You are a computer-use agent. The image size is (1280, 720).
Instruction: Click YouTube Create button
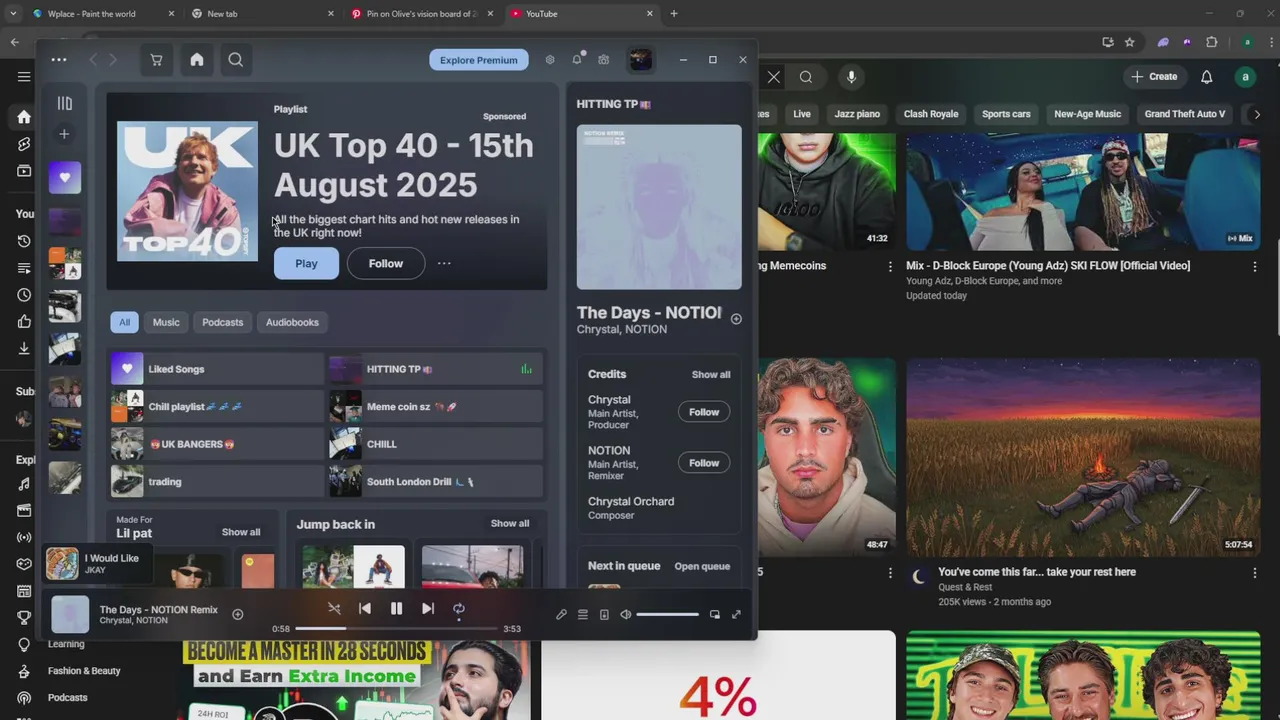1154,77
